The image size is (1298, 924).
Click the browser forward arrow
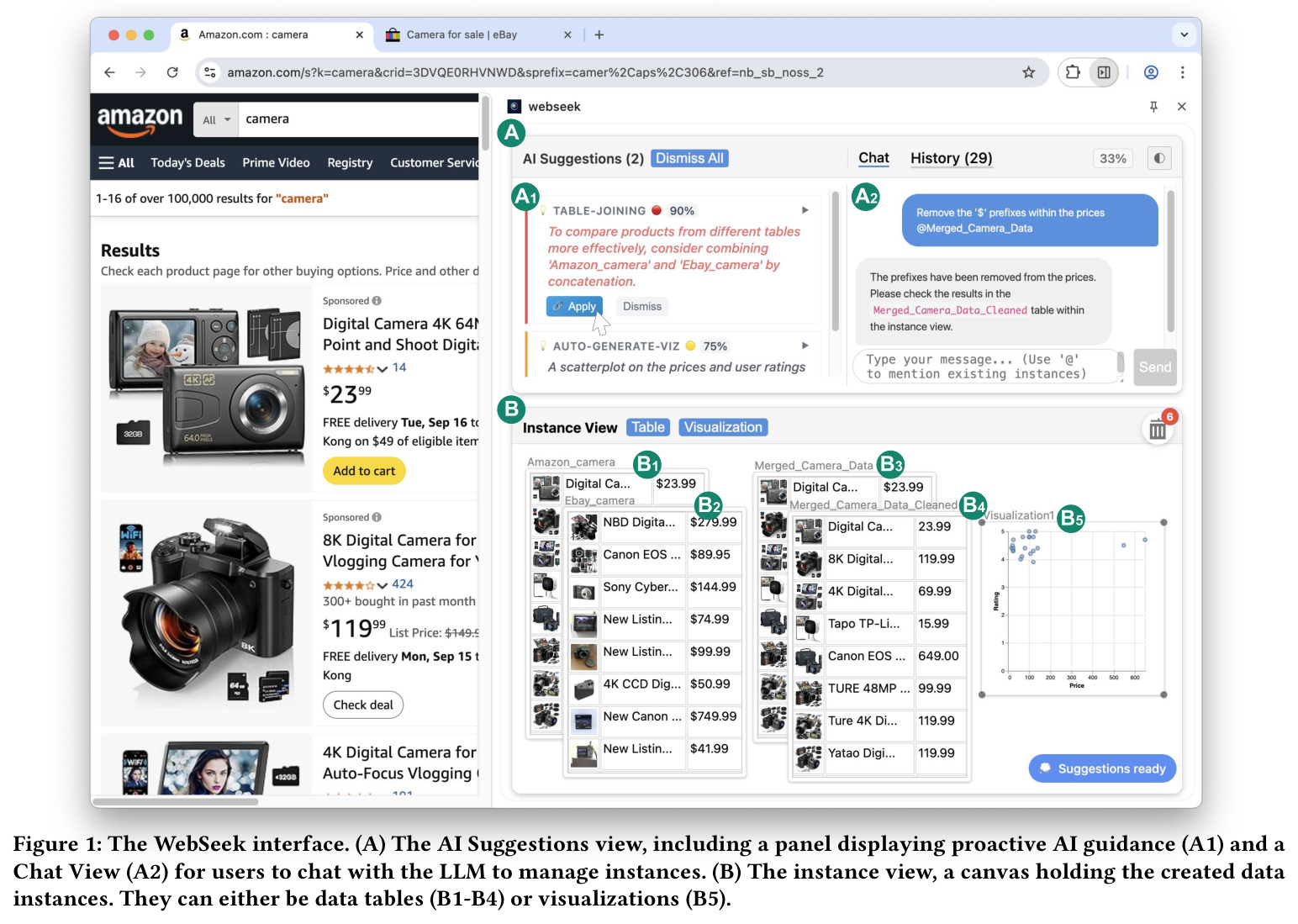[x=140, y=72]
